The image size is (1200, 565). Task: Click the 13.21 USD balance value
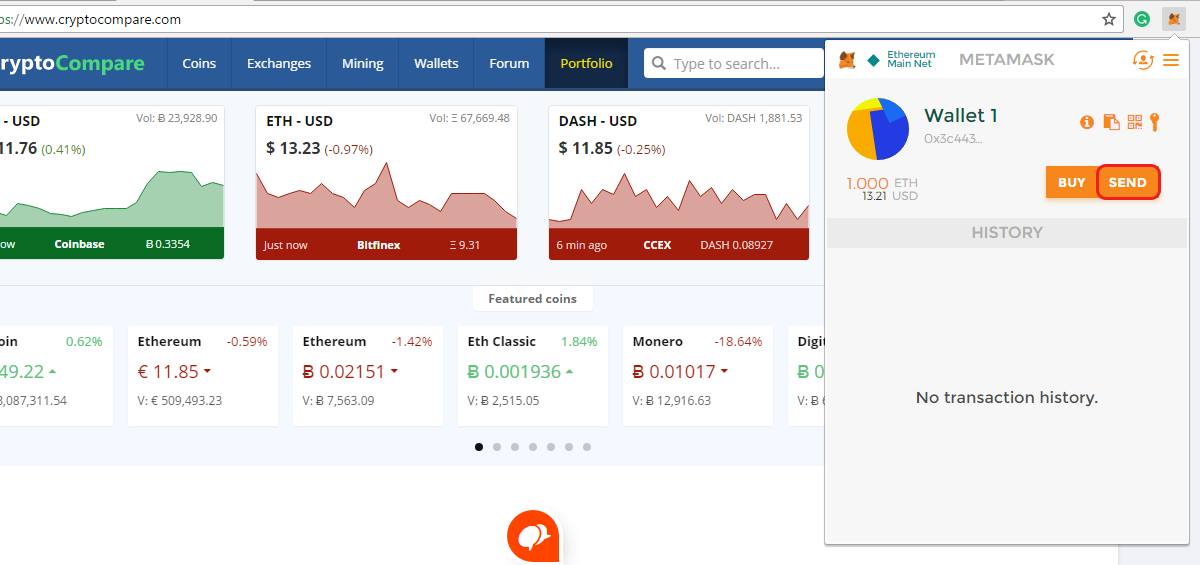pyautogui.click(x=890, y=196)
